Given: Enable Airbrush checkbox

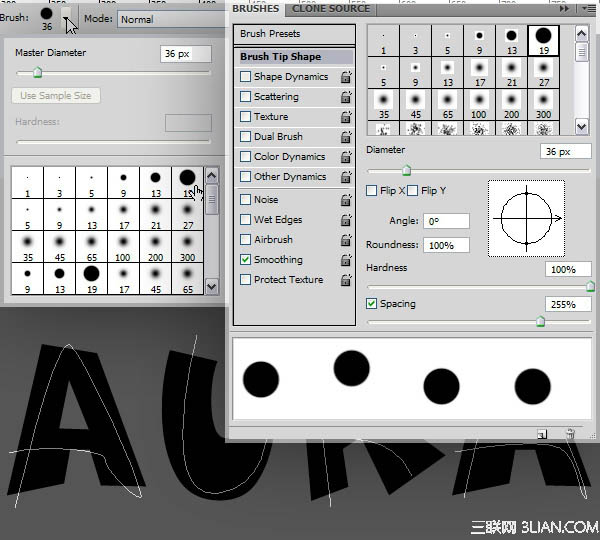Looking at the screenshot, I should [245, 240].
